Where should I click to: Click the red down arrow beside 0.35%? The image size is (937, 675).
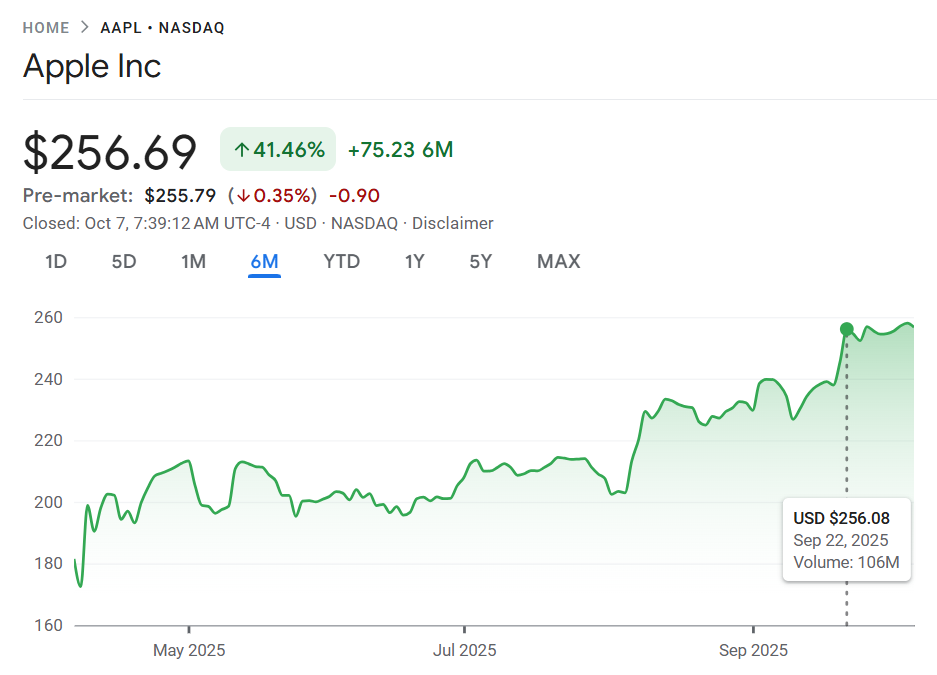tap(243, 195)
